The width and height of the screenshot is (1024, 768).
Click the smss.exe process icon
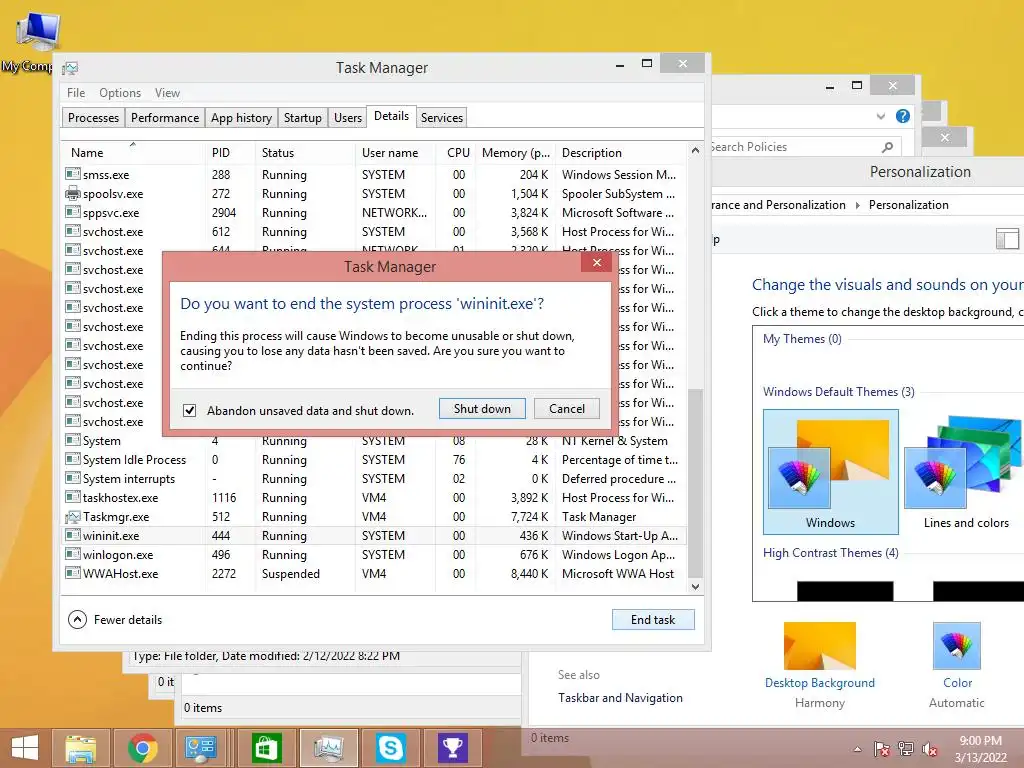72,174
